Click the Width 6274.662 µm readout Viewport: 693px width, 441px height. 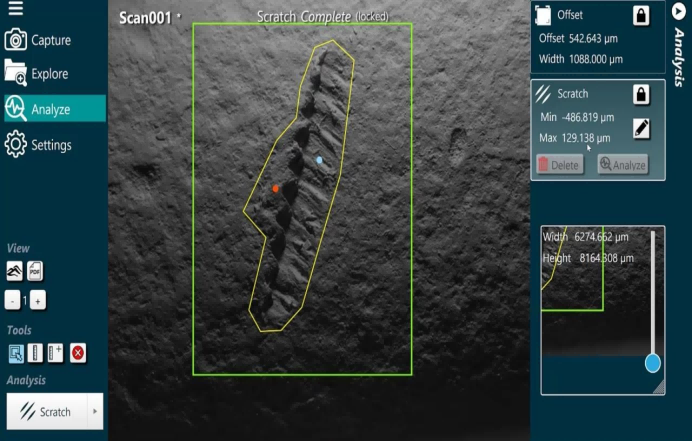(586, 237)
